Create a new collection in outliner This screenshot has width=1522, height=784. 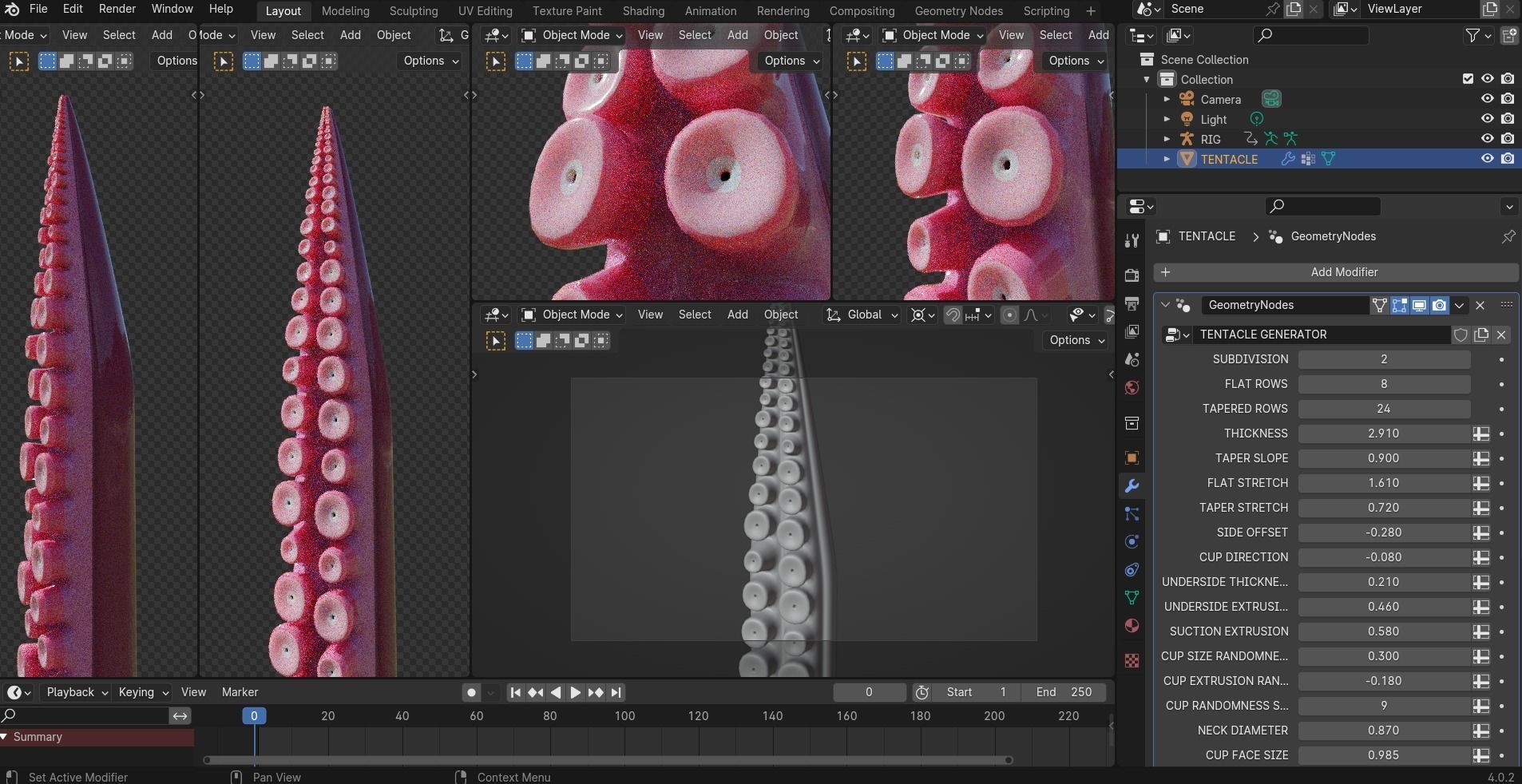1509,35
